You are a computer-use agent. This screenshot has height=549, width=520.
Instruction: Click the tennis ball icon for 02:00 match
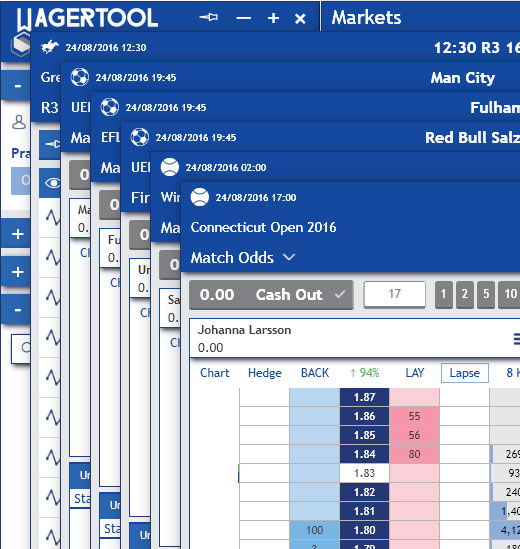point(170,167)
